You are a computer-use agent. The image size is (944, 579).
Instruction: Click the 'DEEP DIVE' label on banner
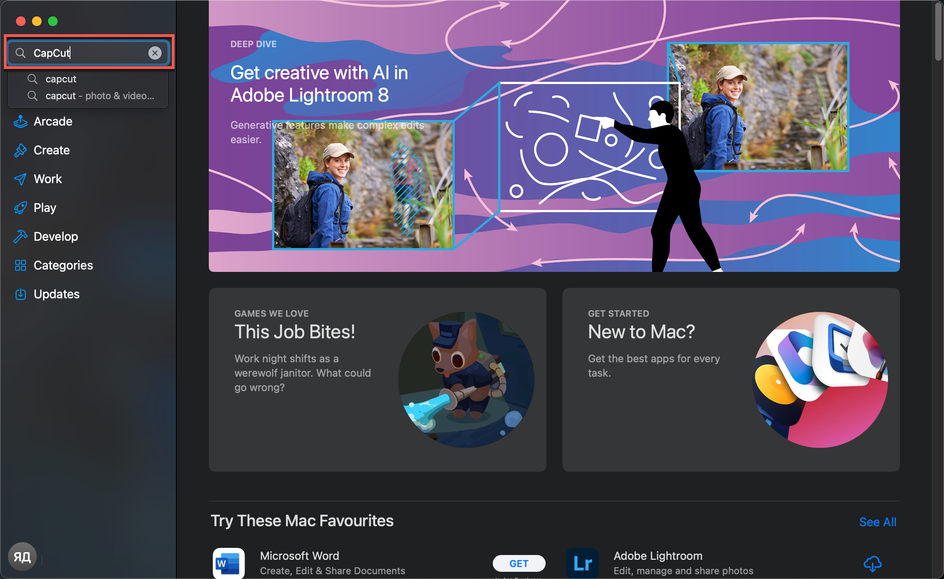point(253,44)
